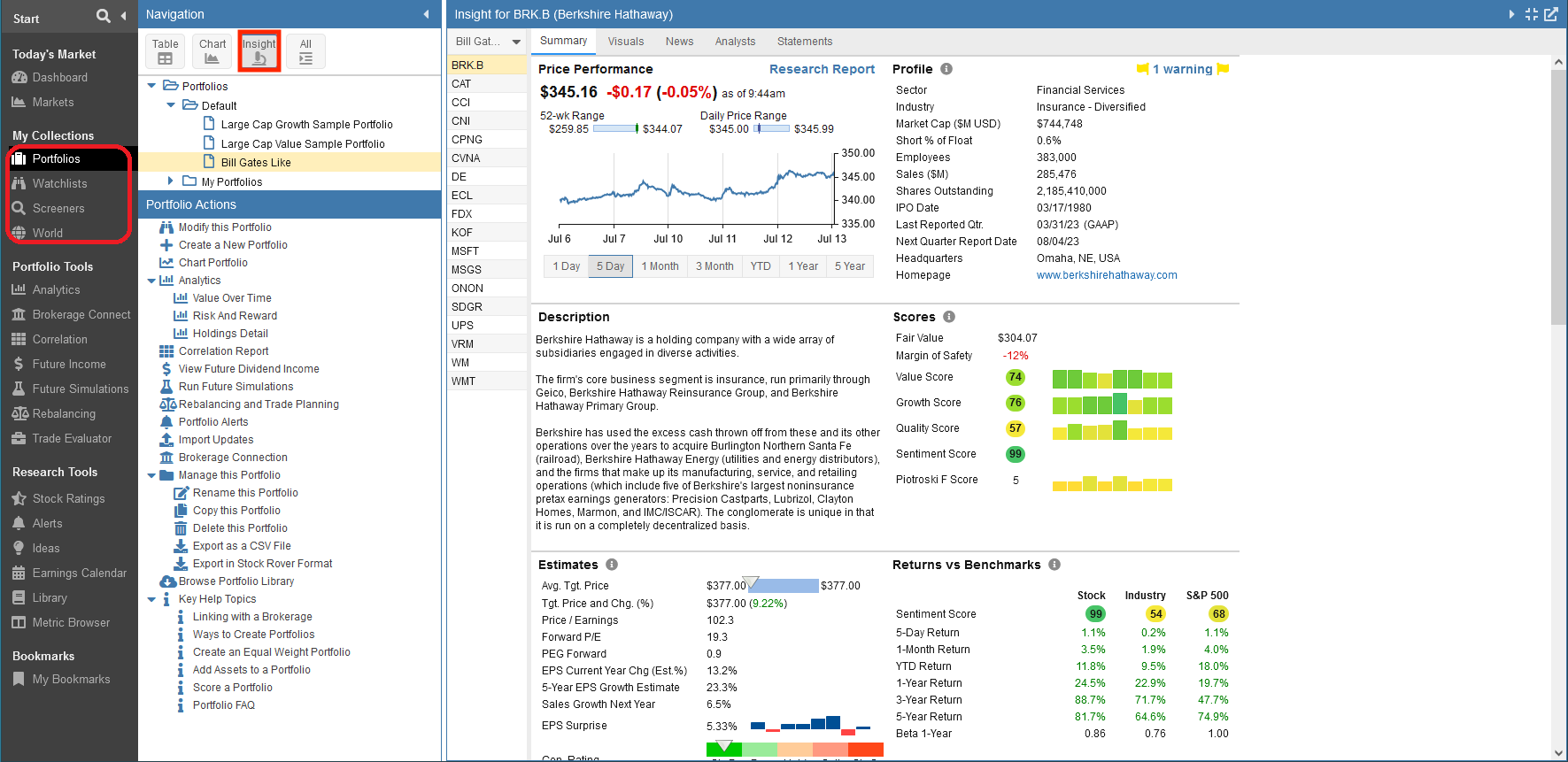Select Large Cap Growth Sample Portfolio

click(x=306, y=125)
